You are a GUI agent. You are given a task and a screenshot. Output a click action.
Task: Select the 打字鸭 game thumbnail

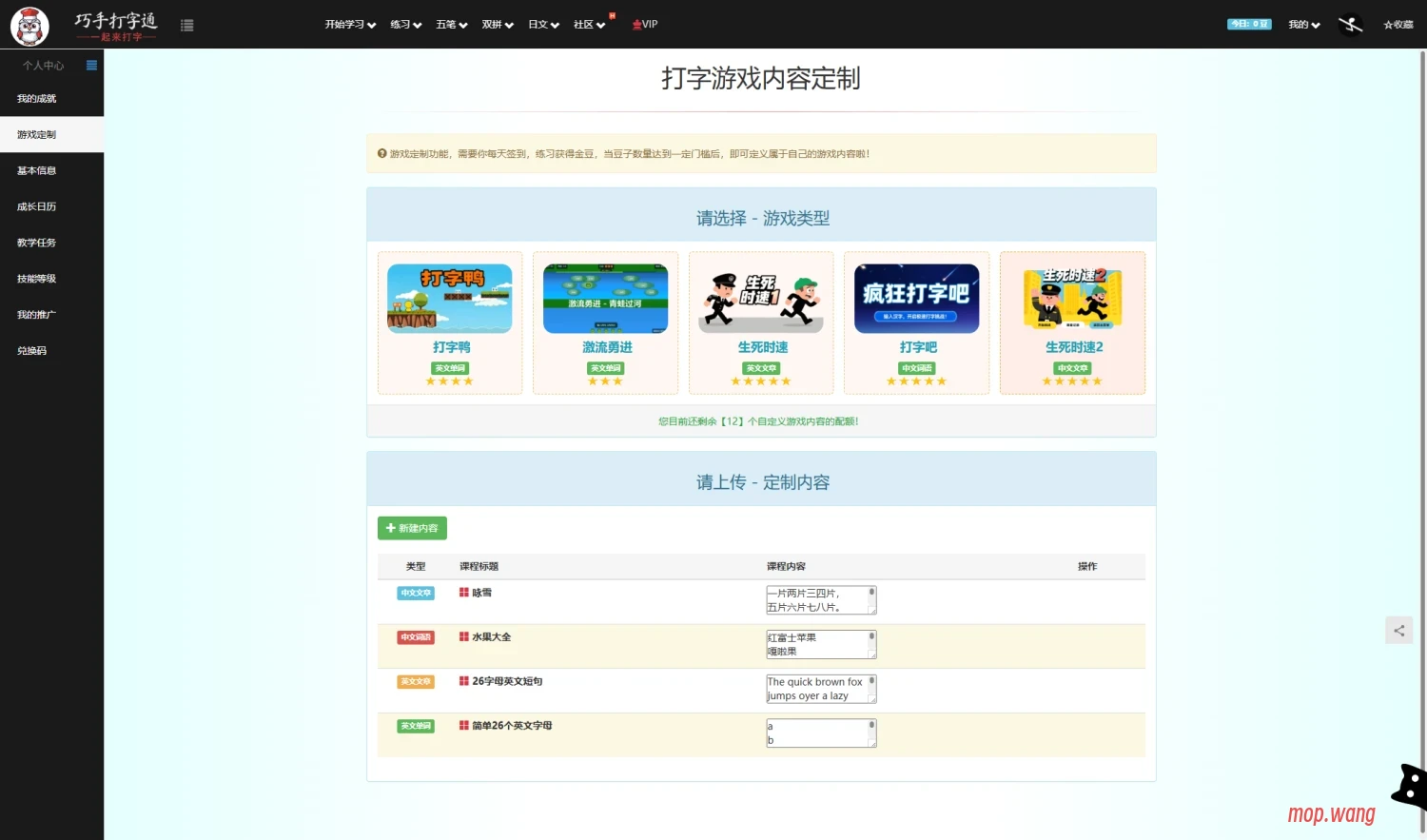pyautogui.click(x=450, y=299)
